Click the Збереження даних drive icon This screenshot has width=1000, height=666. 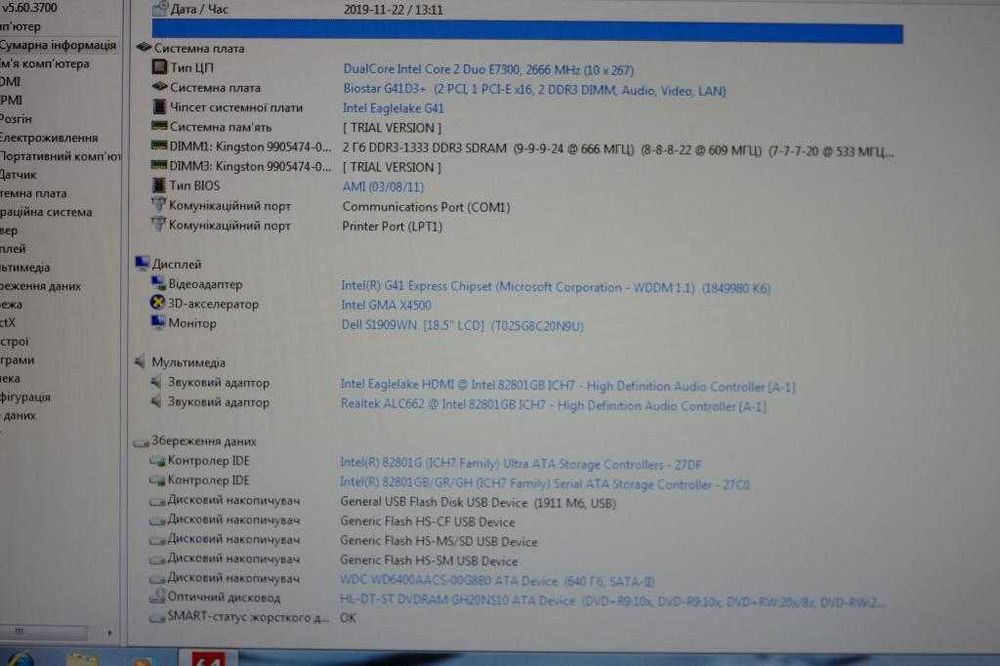pyautogui.click(x=141, y=441)
